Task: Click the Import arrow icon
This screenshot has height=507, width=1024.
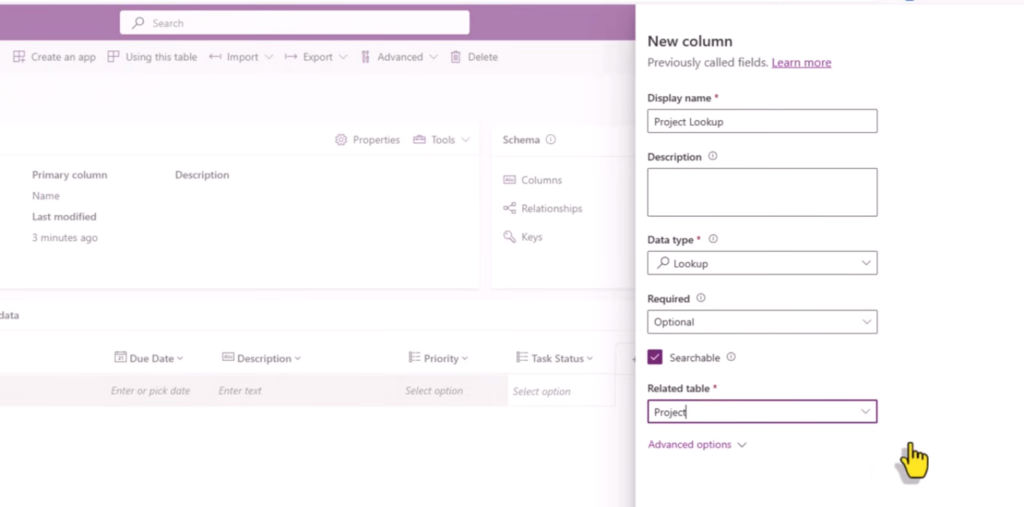Action: click(215, 57)
